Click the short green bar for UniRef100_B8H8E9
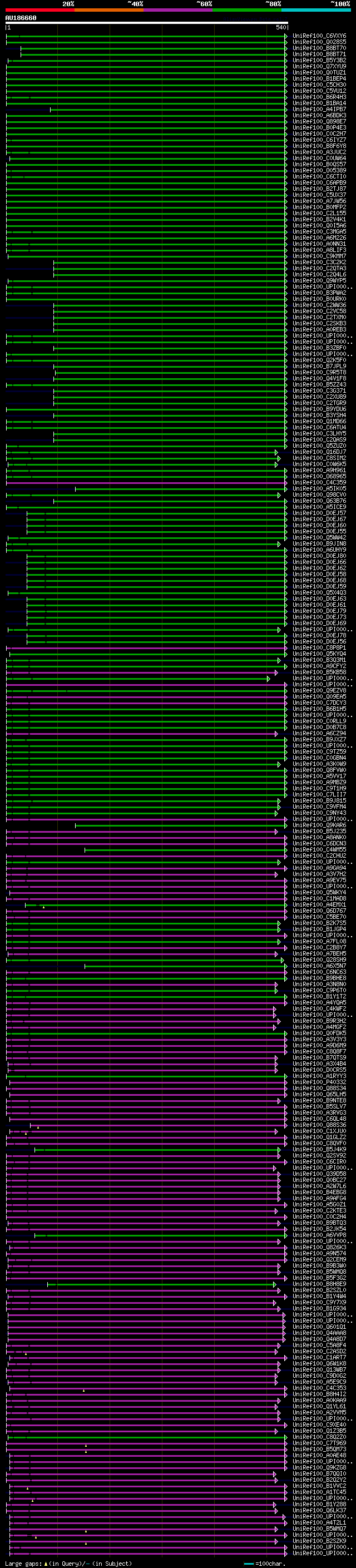Screen dimensions: 356x1568 (x=161, y=1284)
